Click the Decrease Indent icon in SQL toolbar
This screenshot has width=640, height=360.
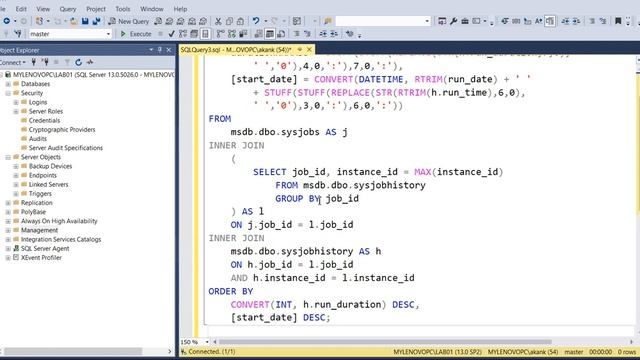click(323, 34)
